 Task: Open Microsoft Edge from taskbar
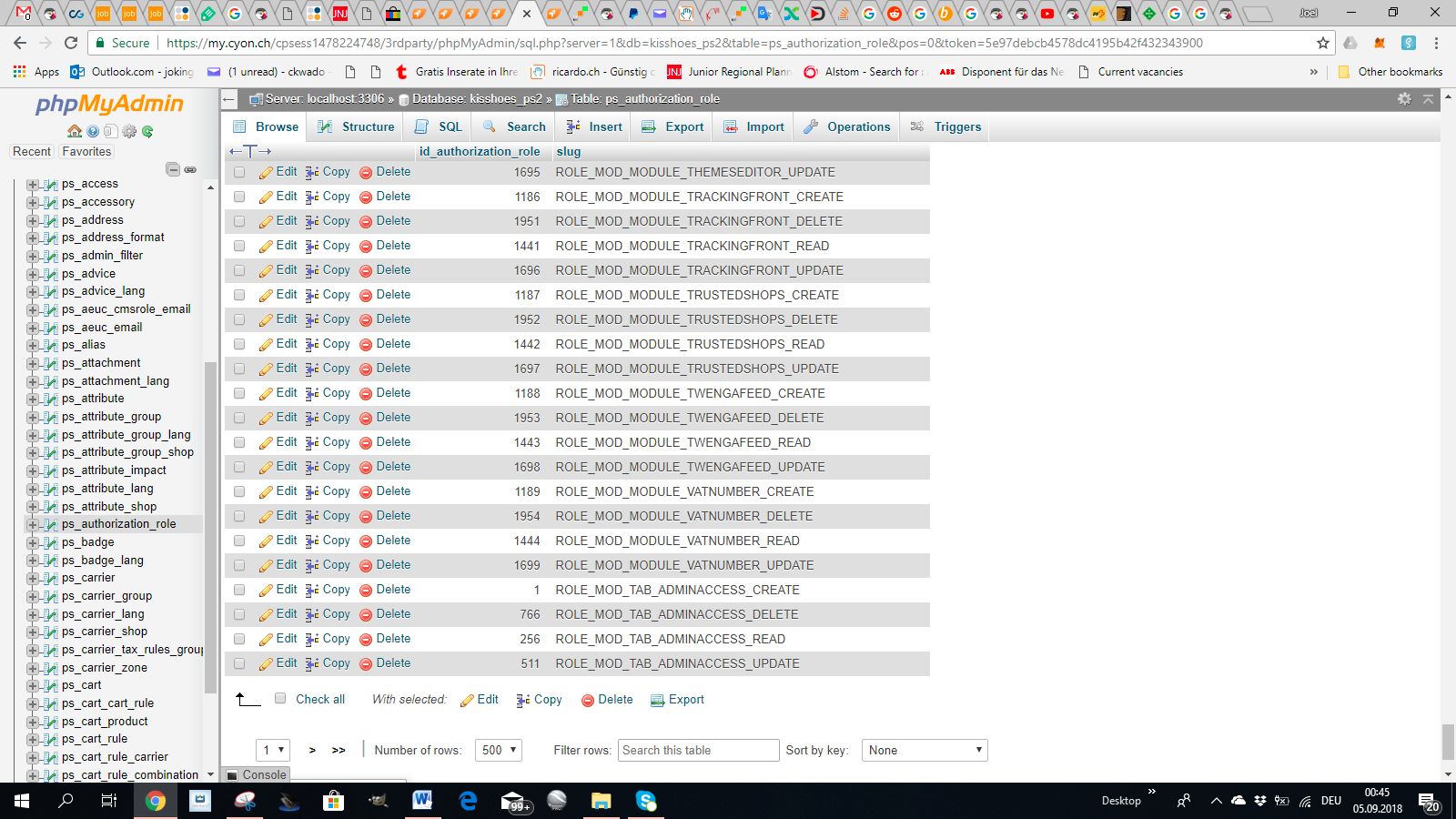(468, 801)
